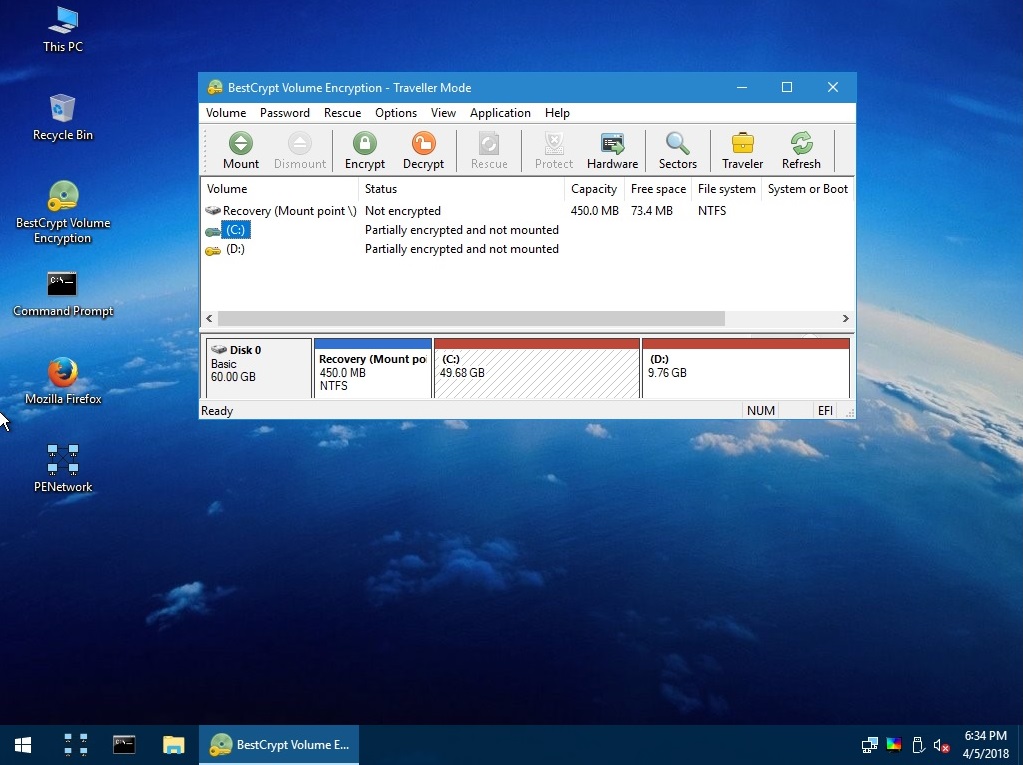This screenshot has width=1023, height=765.
Task: Open the PENetwork taskbar icon
Action: [76, 745]
